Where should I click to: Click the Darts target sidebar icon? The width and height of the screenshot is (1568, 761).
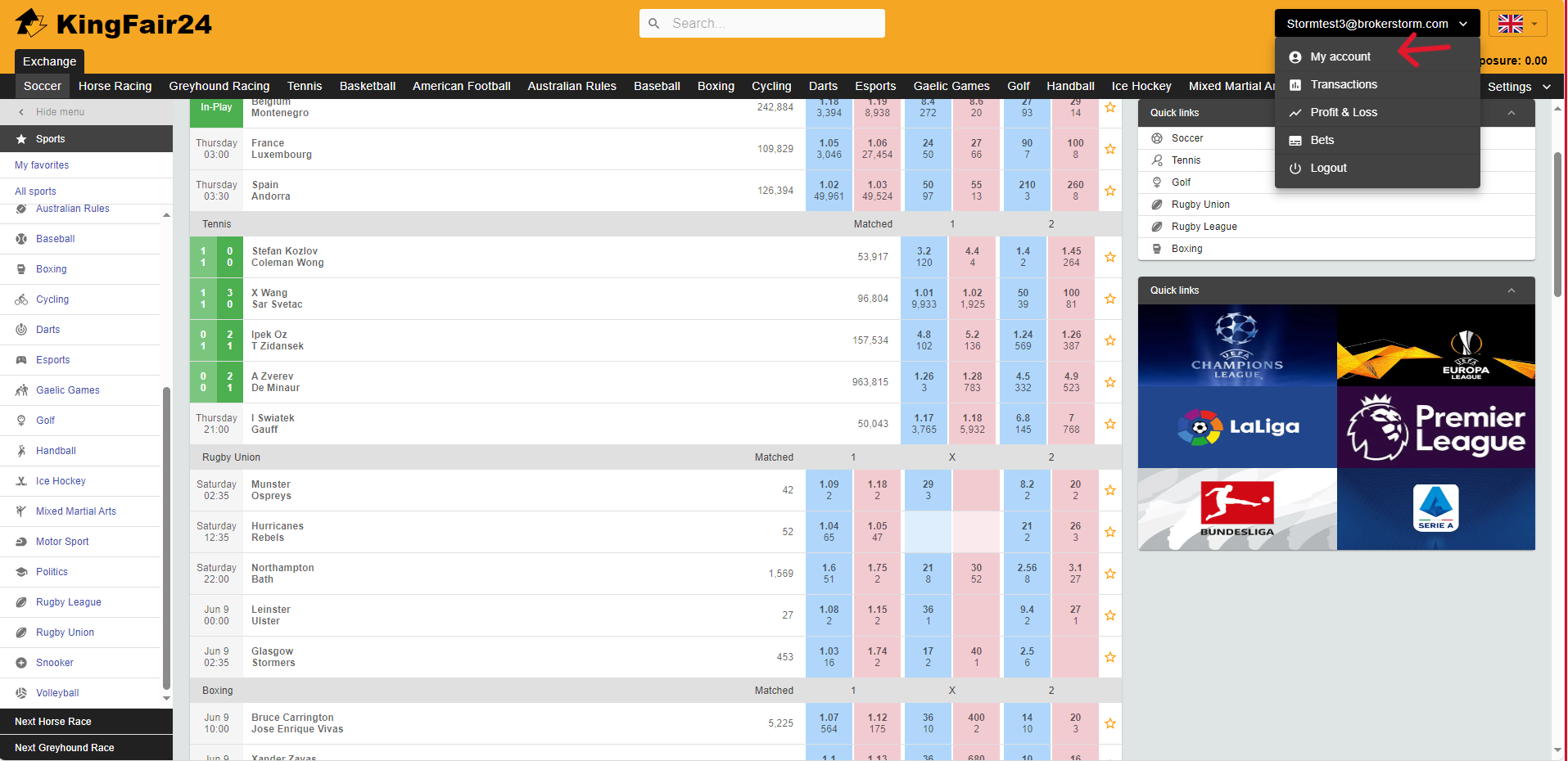tap(21, 330)
